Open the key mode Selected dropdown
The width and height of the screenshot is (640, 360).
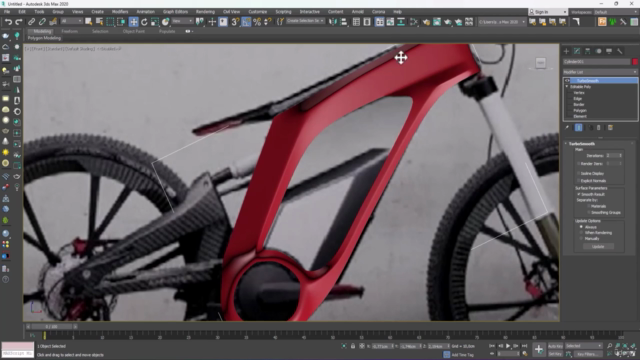(583, 346)
